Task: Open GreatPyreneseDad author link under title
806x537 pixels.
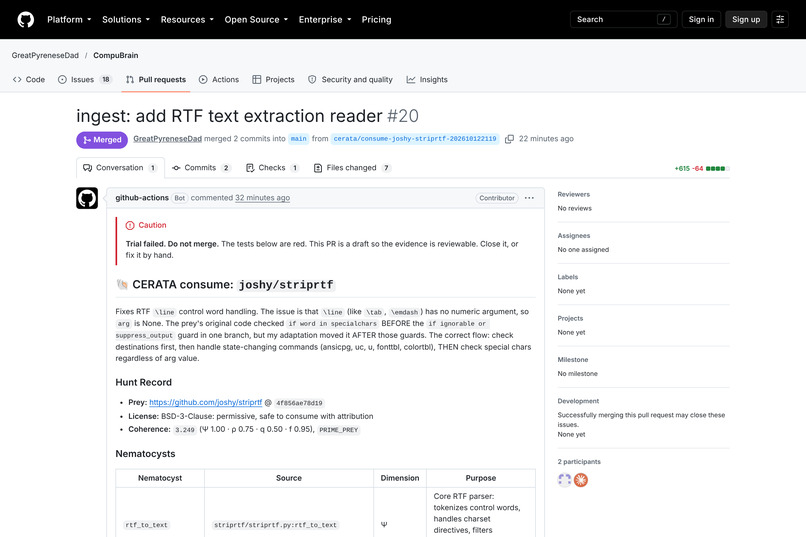Action: [x=168, y=139]
